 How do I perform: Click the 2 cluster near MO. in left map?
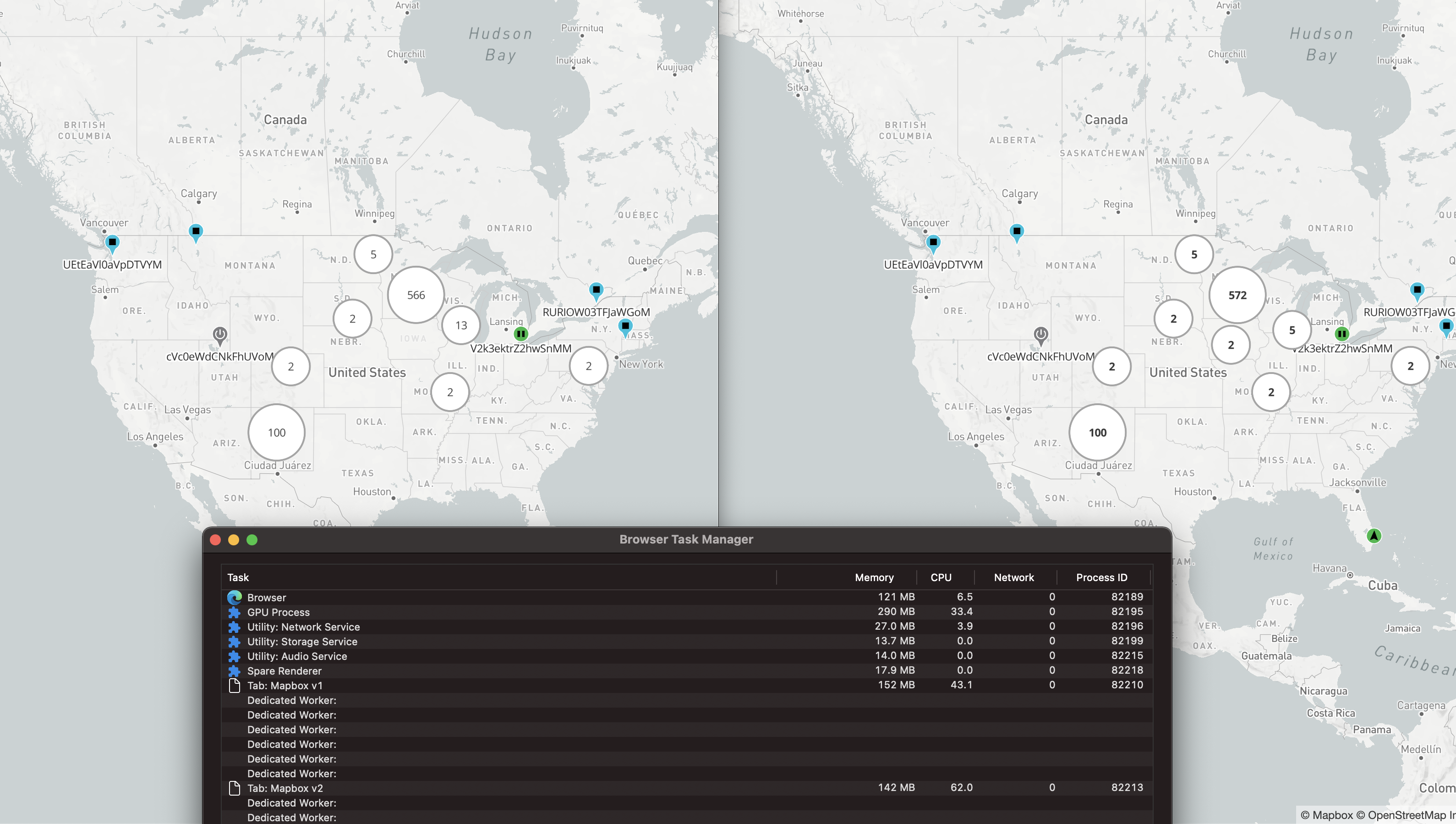coord(450,392)
